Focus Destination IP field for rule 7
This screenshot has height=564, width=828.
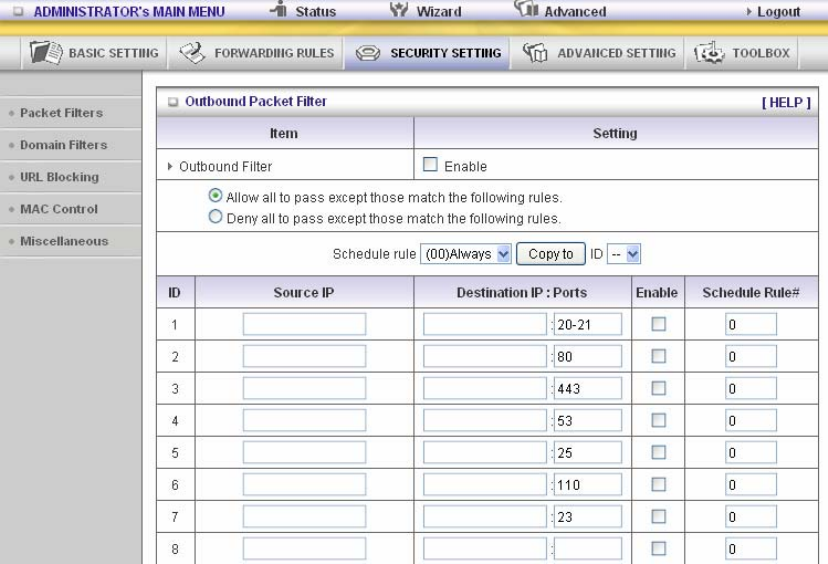[x=485, y=516]
